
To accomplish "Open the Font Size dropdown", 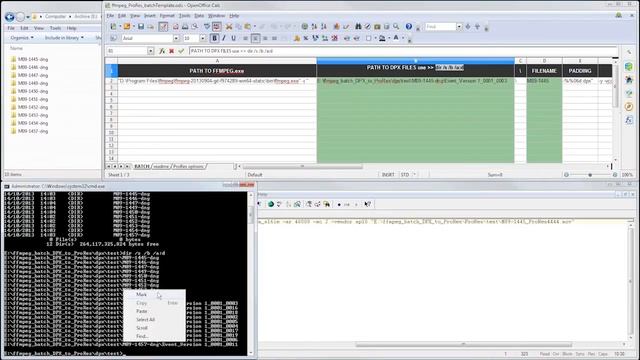I will pos(202,38).
